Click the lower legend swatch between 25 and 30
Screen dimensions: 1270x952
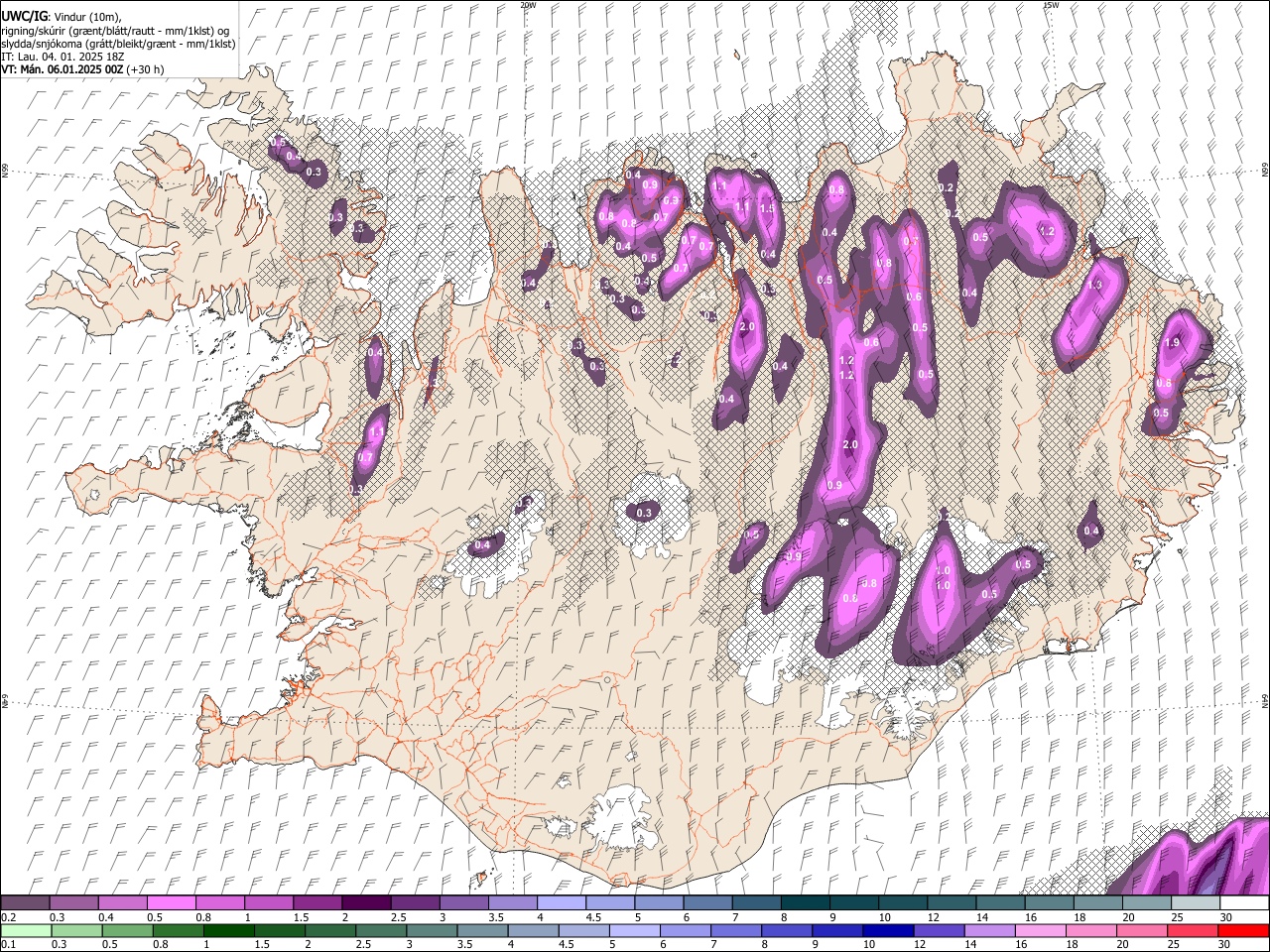click(x=1192, y=930)
